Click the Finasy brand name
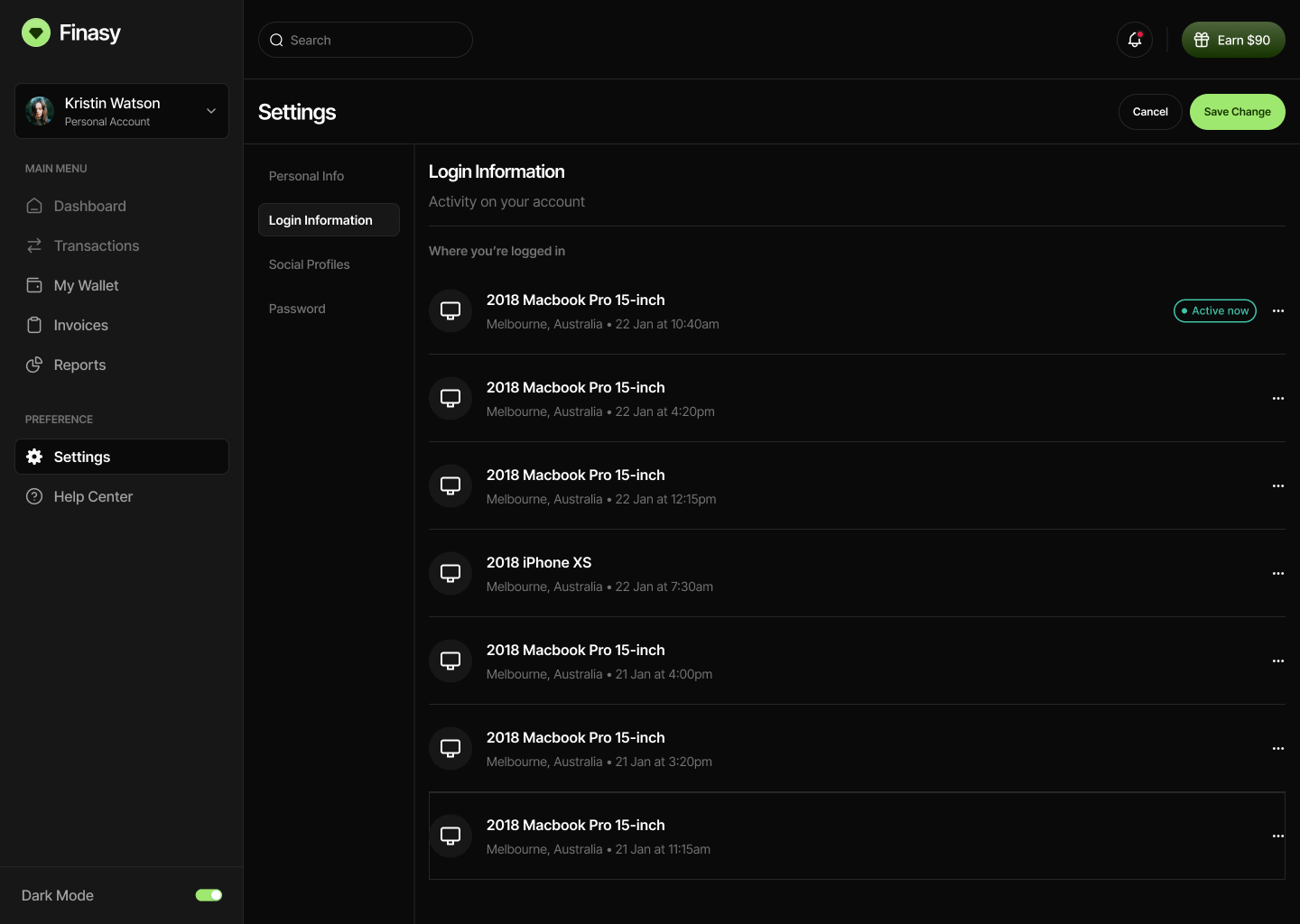Viewport: 1300px width, 924px height. click(x=89, y=33)
